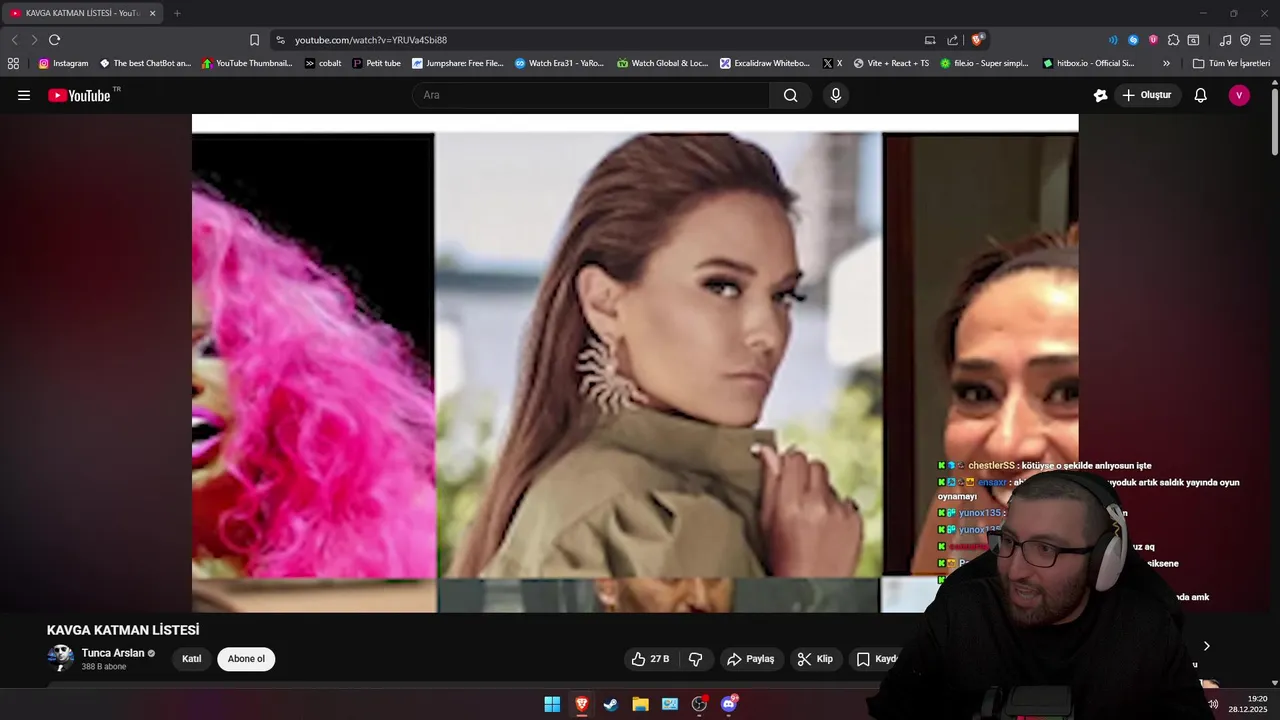Click the blue sound-wave extension icon
The height and width of the screenshot is (720, 1280).
click(x=1113, y=40)
